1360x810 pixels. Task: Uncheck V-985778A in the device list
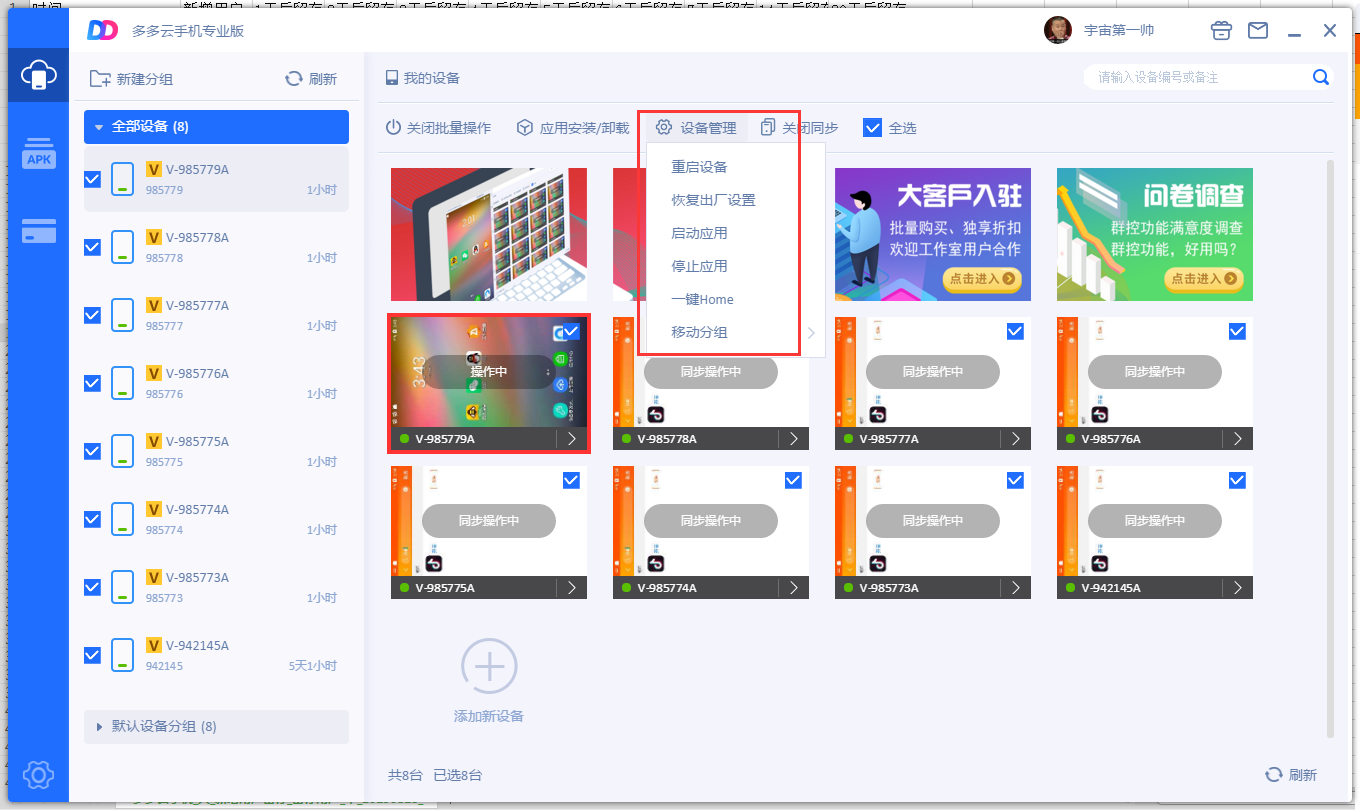coord(92,247)
